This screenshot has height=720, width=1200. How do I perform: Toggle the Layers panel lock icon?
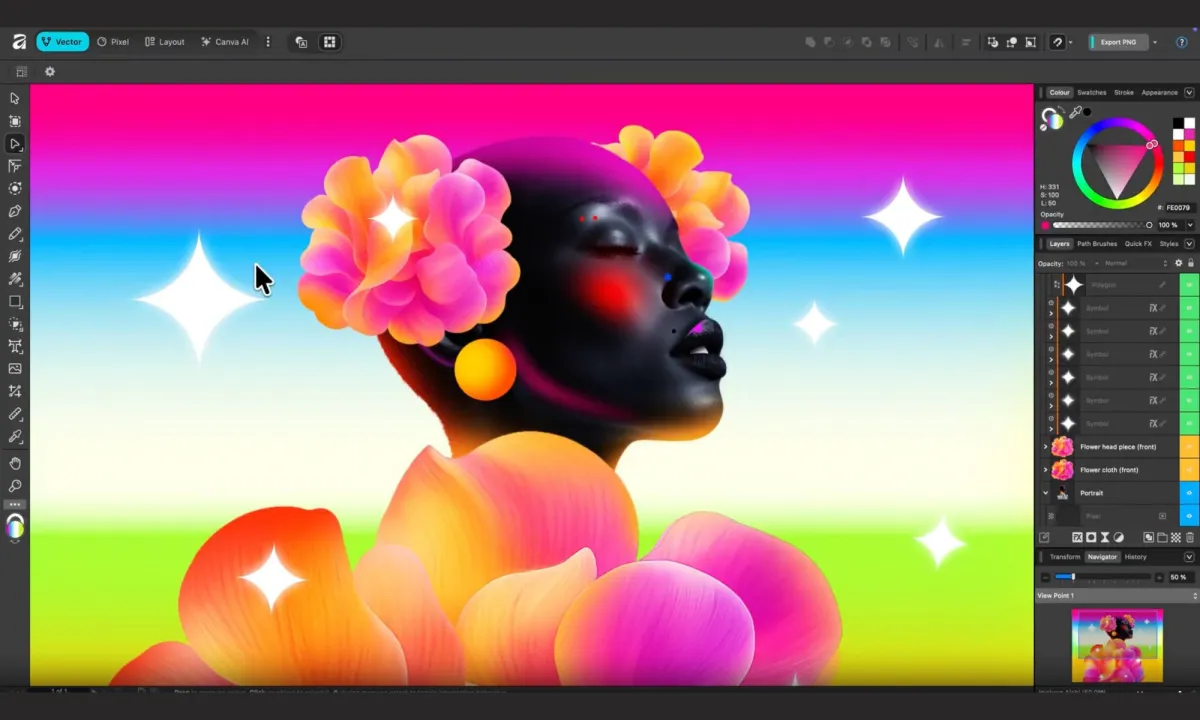click(1190, 263)
